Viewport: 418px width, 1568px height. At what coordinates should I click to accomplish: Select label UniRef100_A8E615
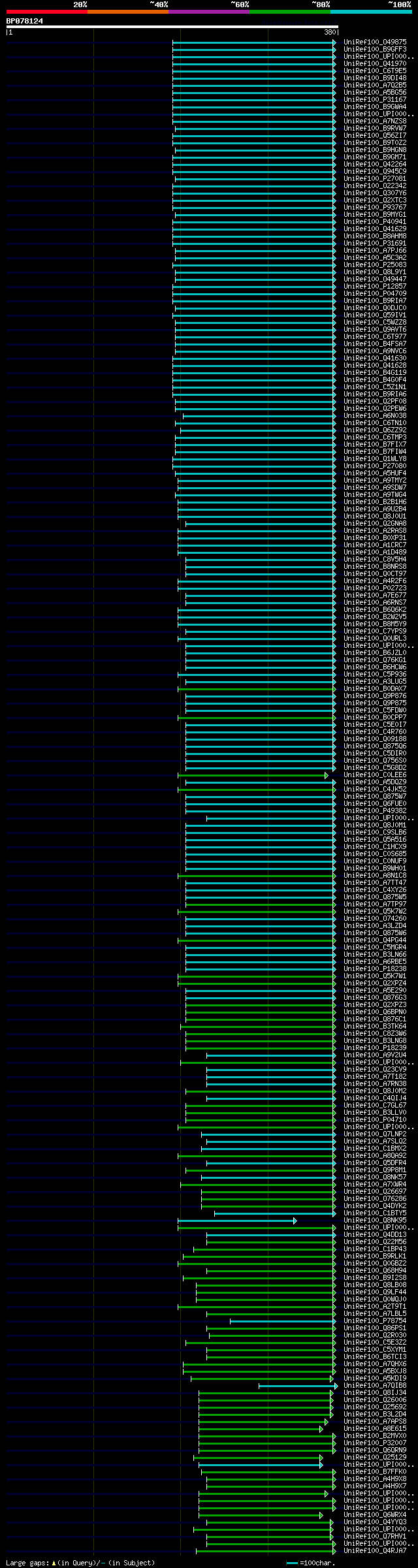click(375, 1428)
